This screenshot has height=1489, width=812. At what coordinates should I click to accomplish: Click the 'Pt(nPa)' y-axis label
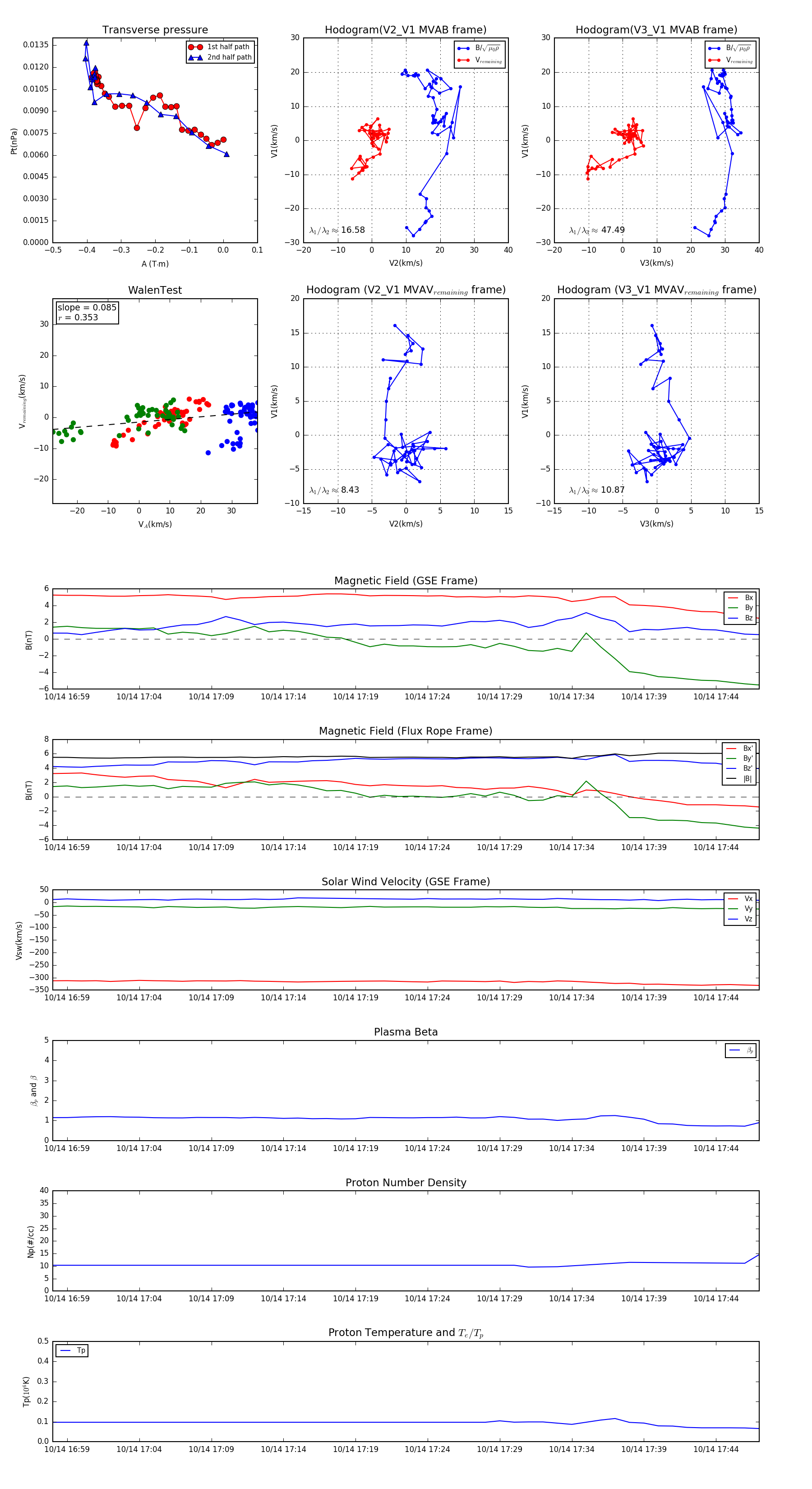14,141
